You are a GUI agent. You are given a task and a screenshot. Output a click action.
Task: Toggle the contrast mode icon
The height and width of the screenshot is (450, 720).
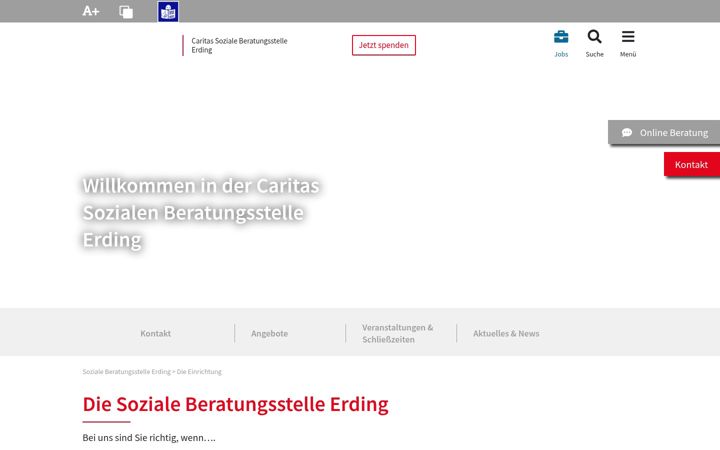126,11
